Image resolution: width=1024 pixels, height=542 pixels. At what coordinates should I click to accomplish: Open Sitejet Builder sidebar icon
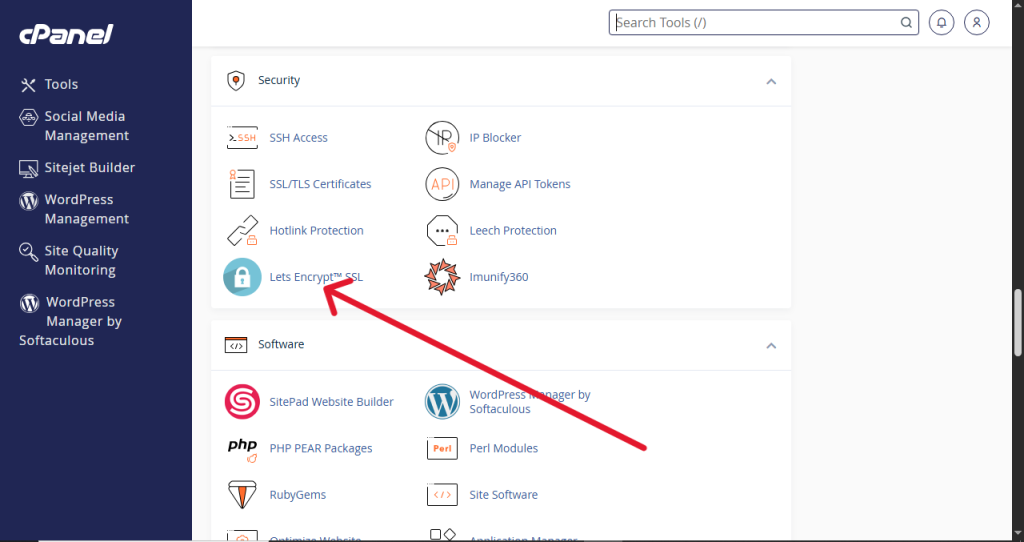coord(28,168)
